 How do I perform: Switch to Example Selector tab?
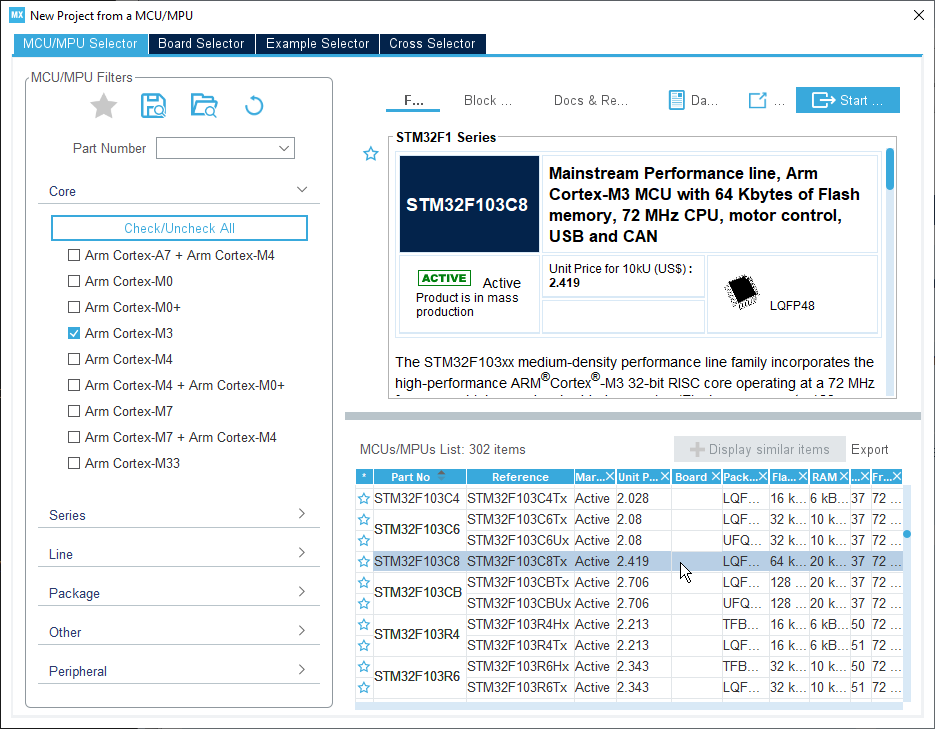coord(317,44)
